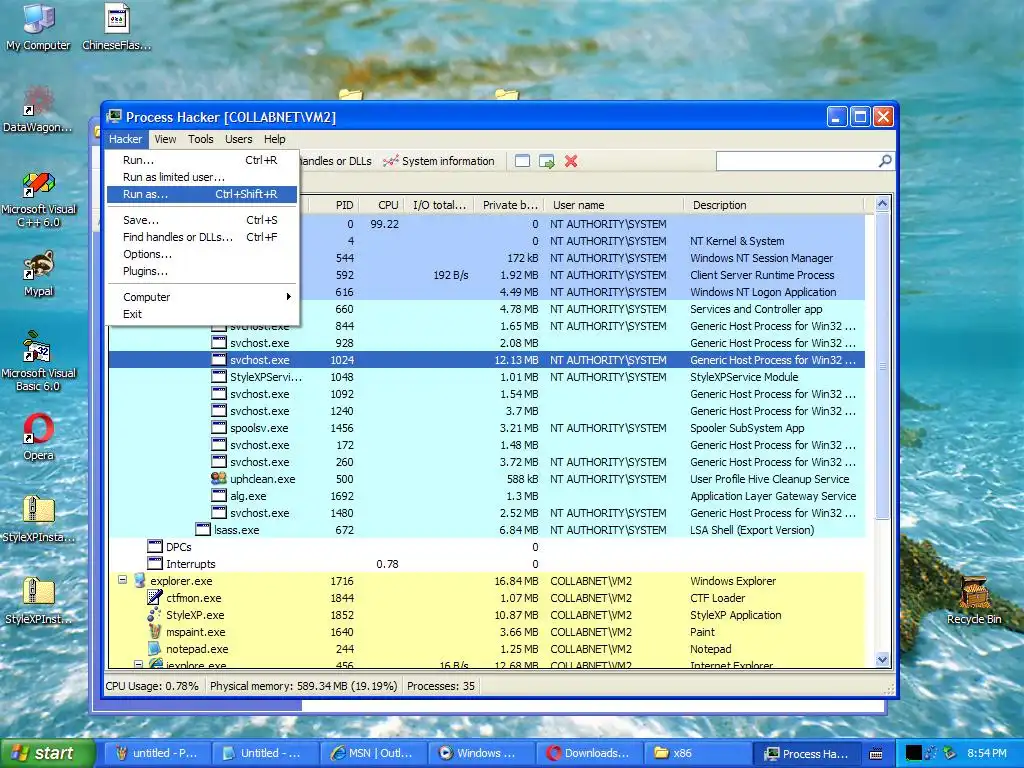Viewport: 1024px width, 768px height.
Task: Open the View menu
Action: click(165, 139)
